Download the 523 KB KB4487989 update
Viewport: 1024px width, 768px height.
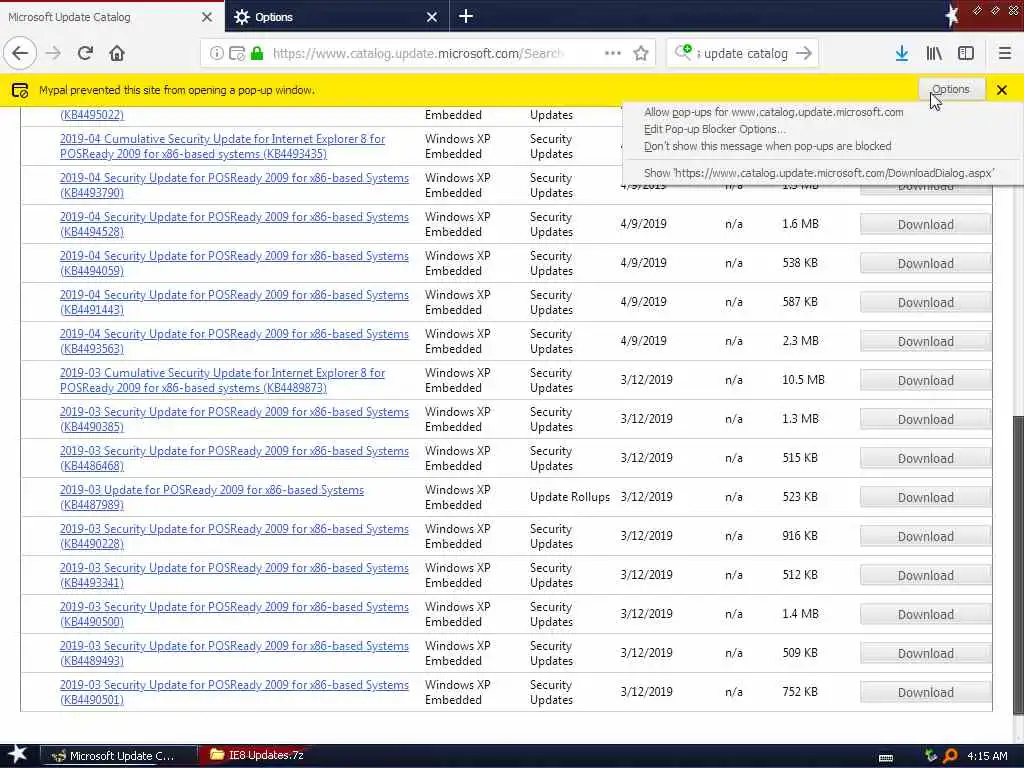pyautogui.click(x=925, y=497)
